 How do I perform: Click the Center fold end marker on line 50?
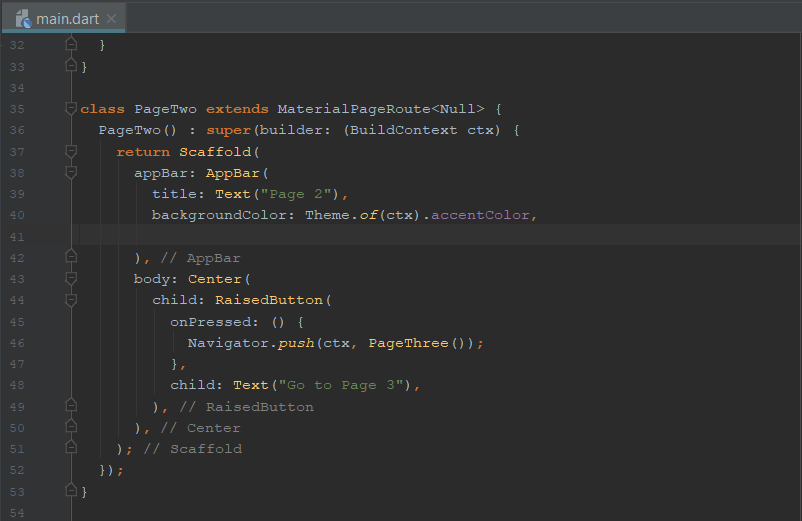point(71,426)
